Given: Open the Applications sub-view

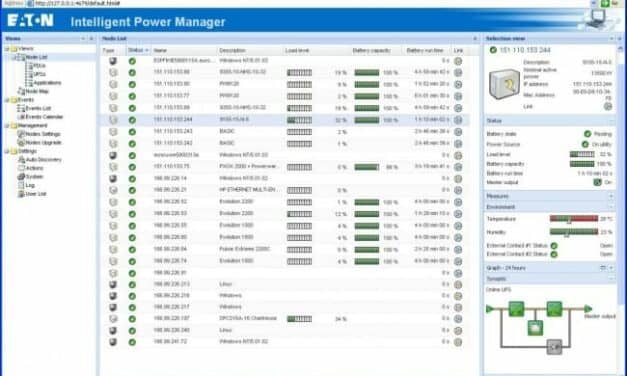Looking at the screenshot, I should pyautogui.click(x=47, y=83).
